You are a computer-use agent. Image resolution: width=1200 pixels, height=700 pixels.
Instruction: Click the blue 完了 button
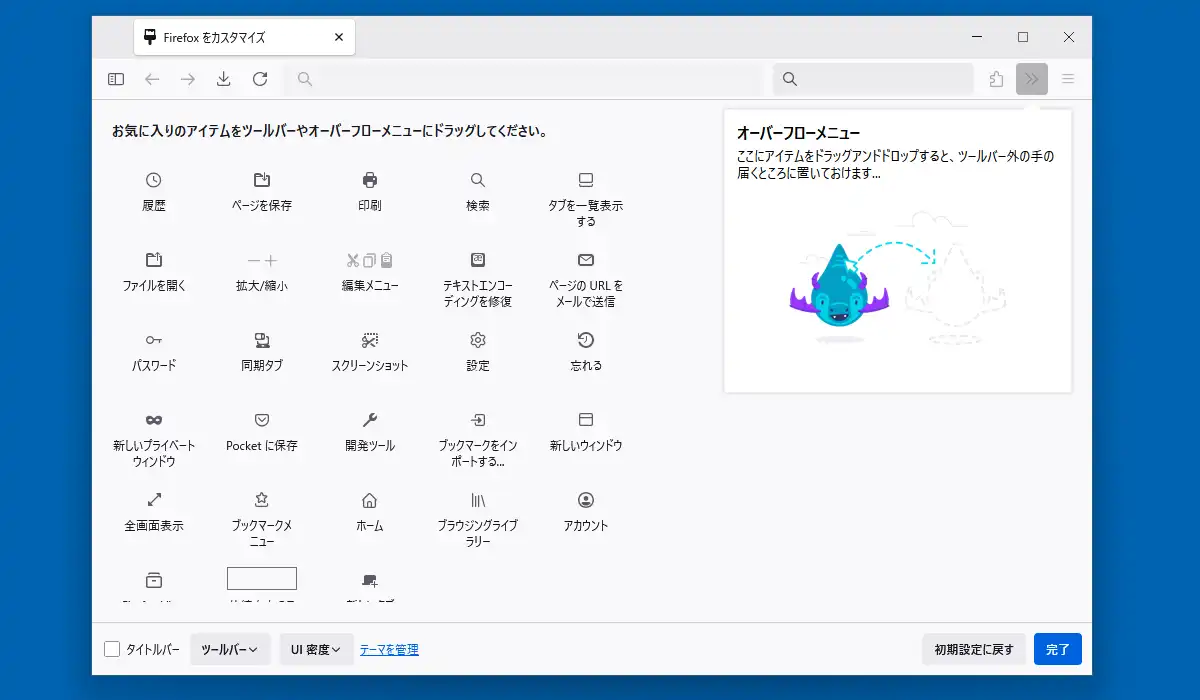click(x=1058, y=649)
